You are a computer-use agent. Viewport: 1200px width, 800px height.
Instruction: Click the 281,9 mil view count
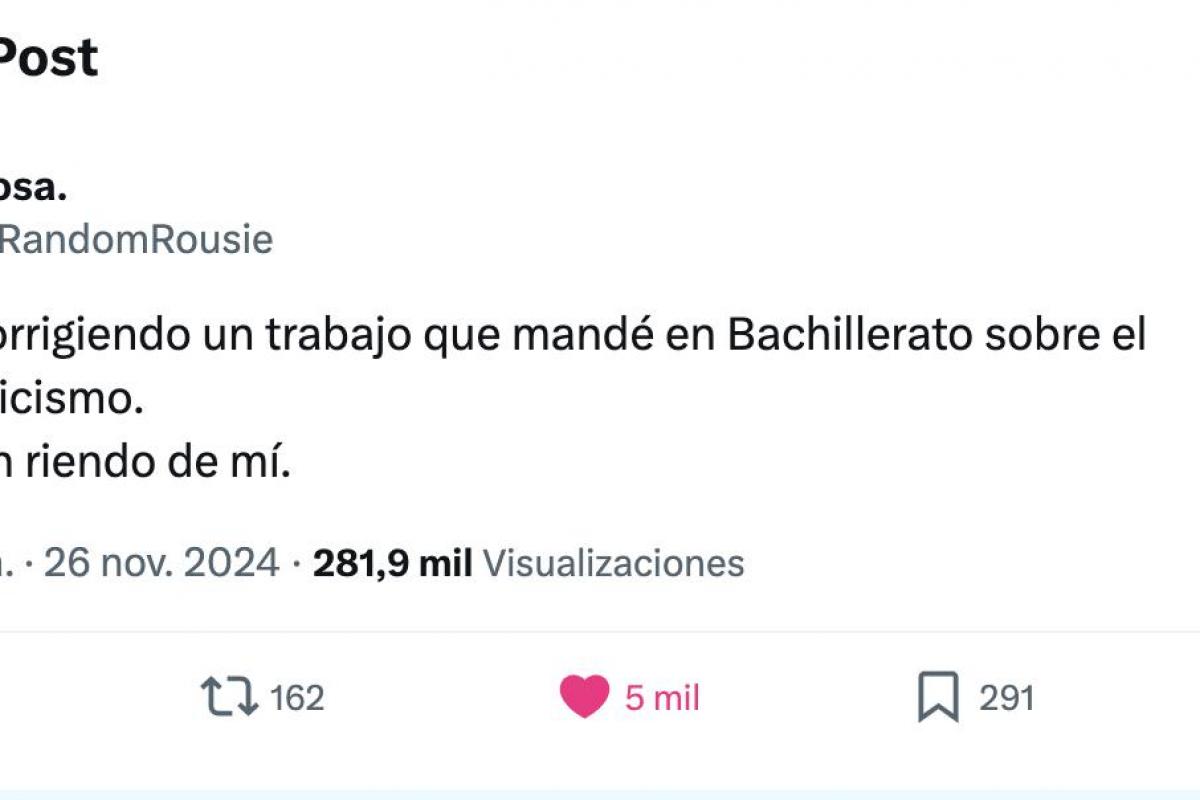392,564
